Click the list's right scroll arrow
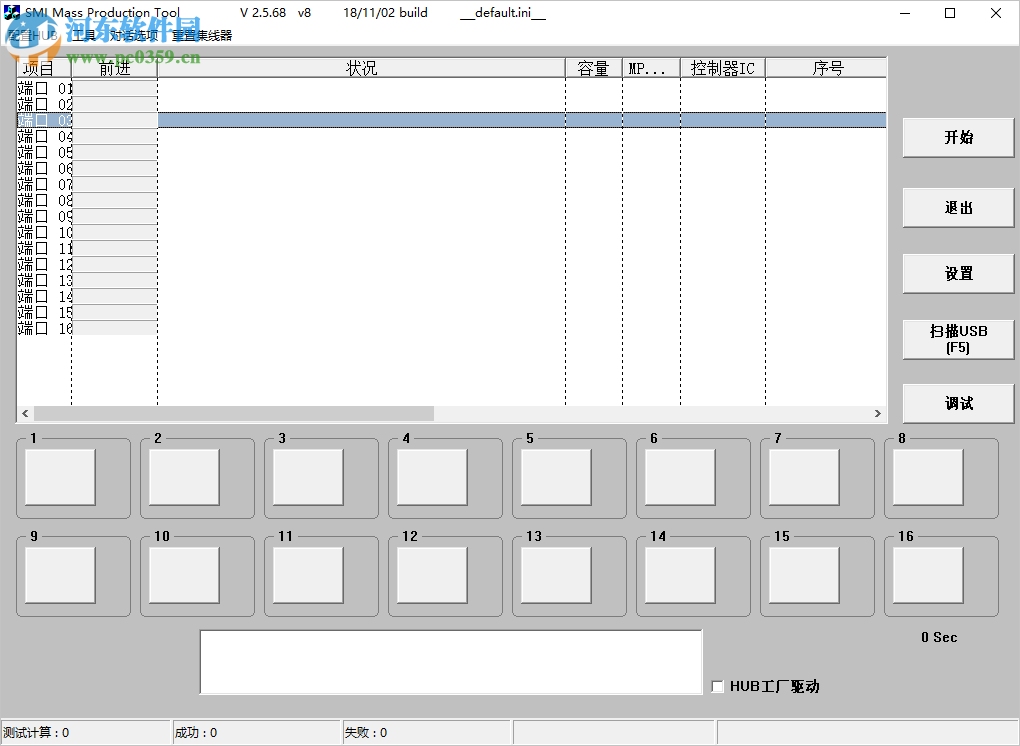The width and height of the screenshot is (1020, 746). coord(878,414)
